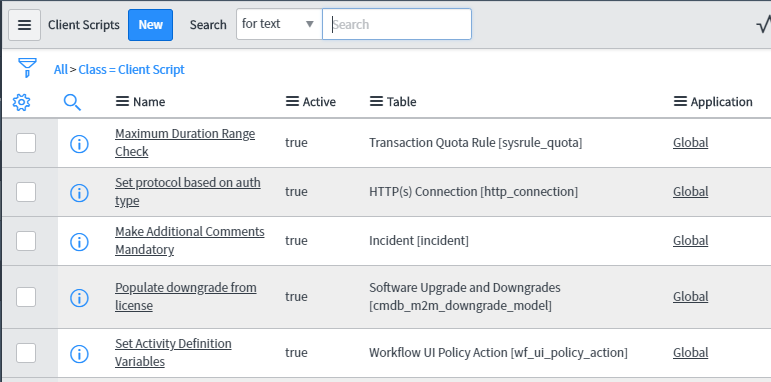Preview Set Activity Definition Variables info icon

pos(79,354)
